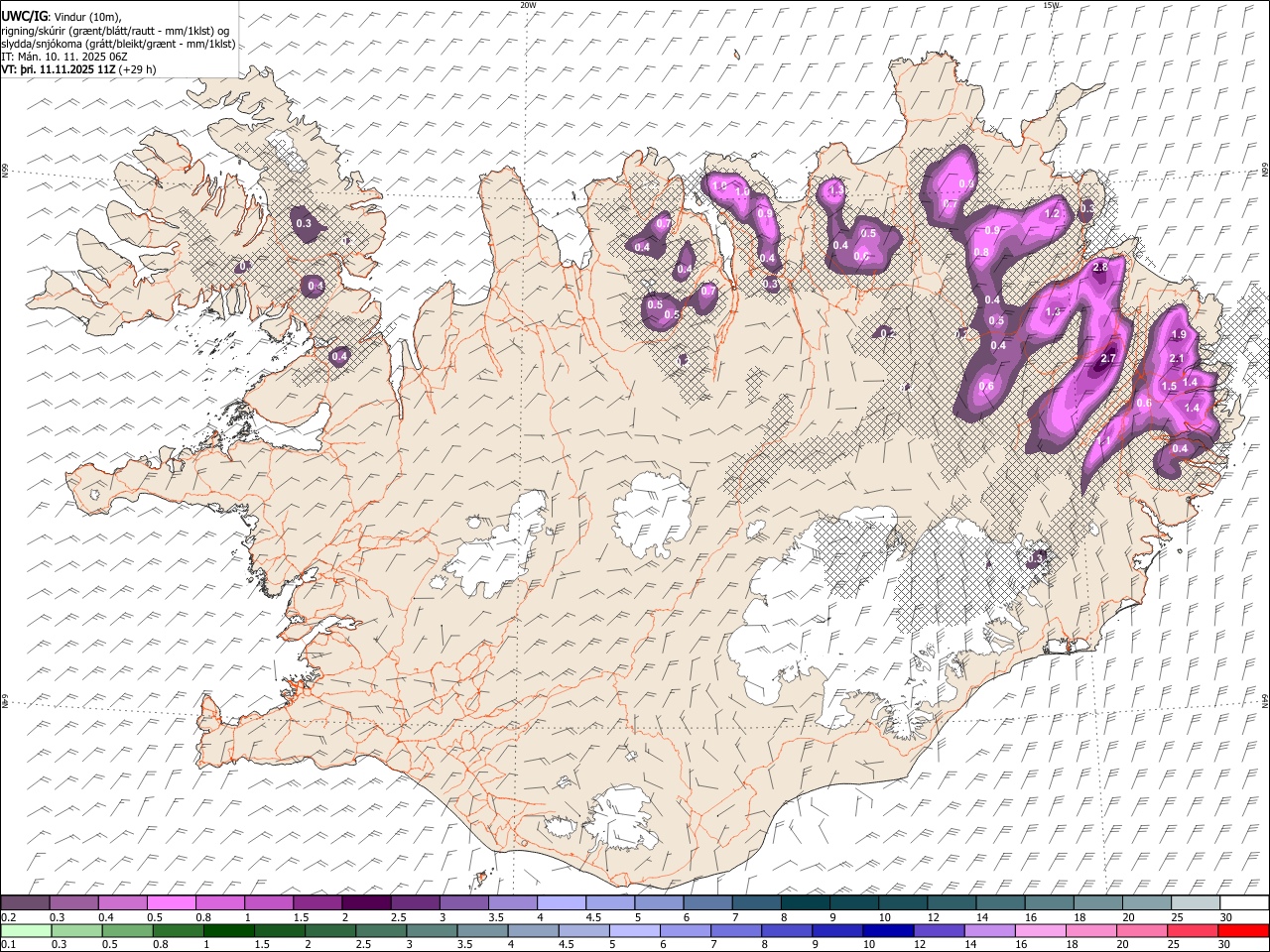Click the '20W' longitude label
Viewport: 1270px width, 952px height.
click(x=529, y=5)
